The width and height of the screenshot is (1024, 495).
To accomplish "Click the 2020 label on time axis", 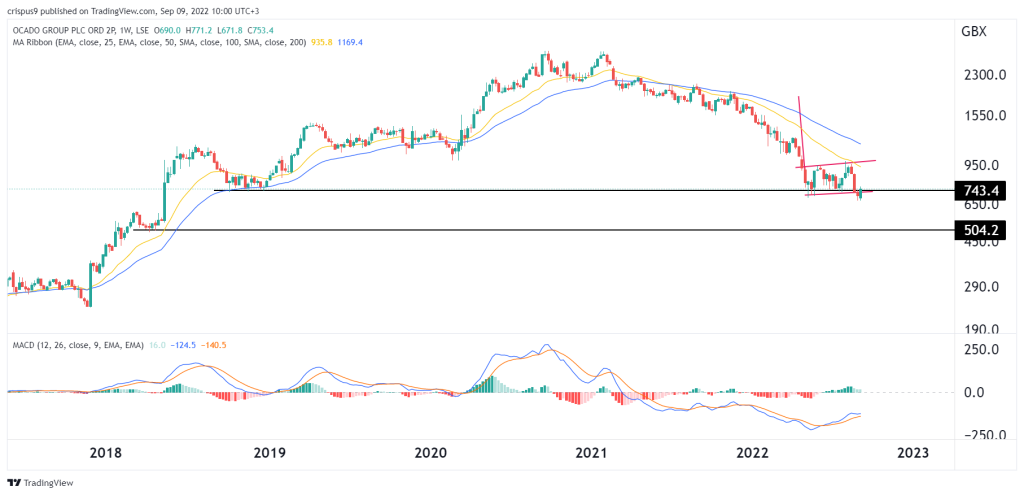I will (x=430, y=451).
